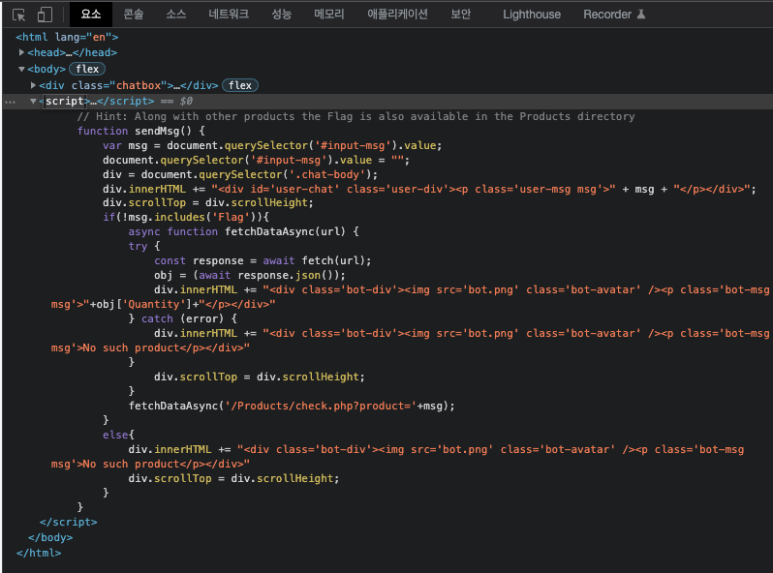Collapse the body element node
773x573 pixels.
[21, 69]
